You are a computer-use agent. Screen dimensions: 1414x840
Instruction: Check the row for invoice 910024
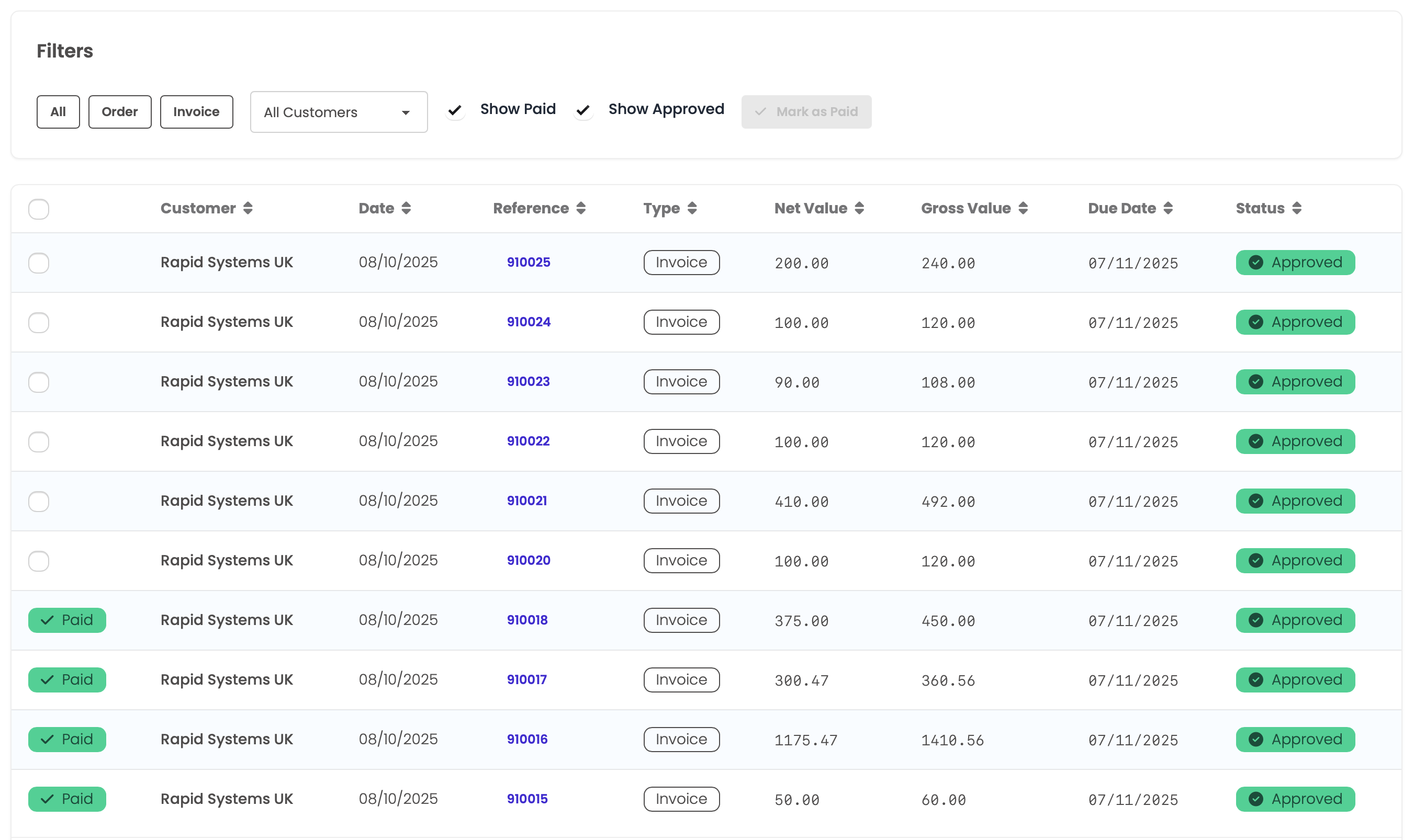(x=39, y=323)
